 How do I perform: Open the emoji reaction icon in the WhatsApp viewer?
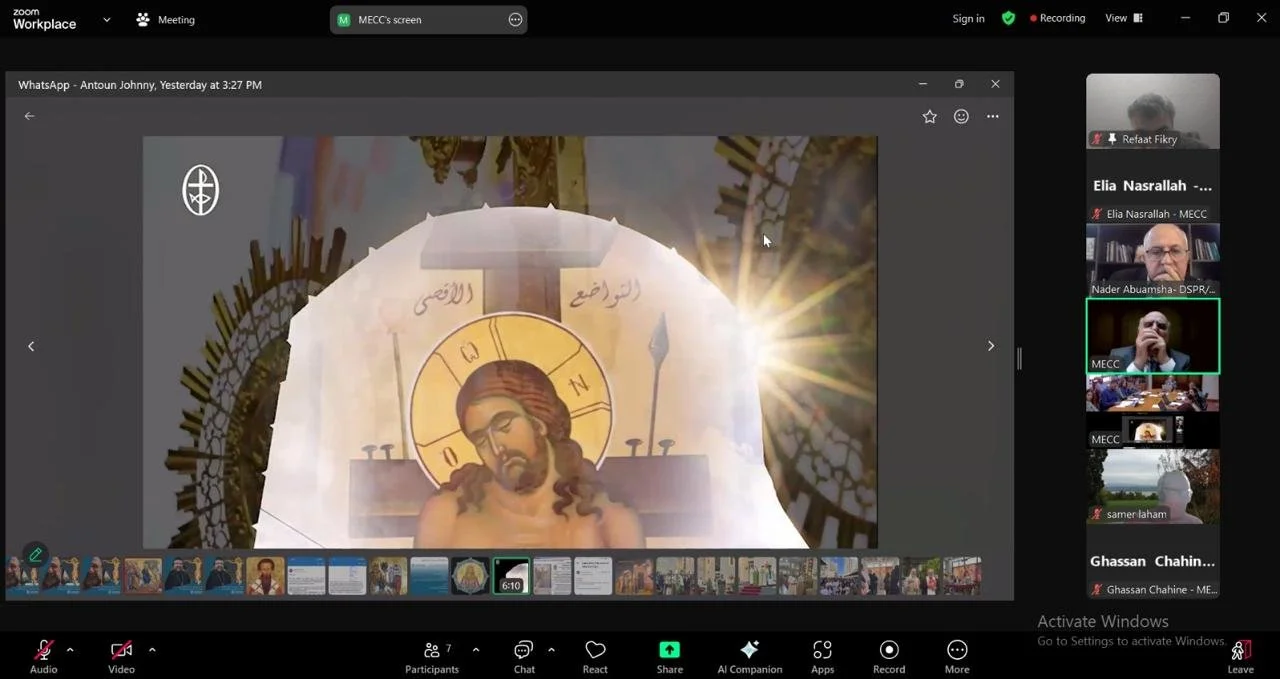click(x=961, y=116)
